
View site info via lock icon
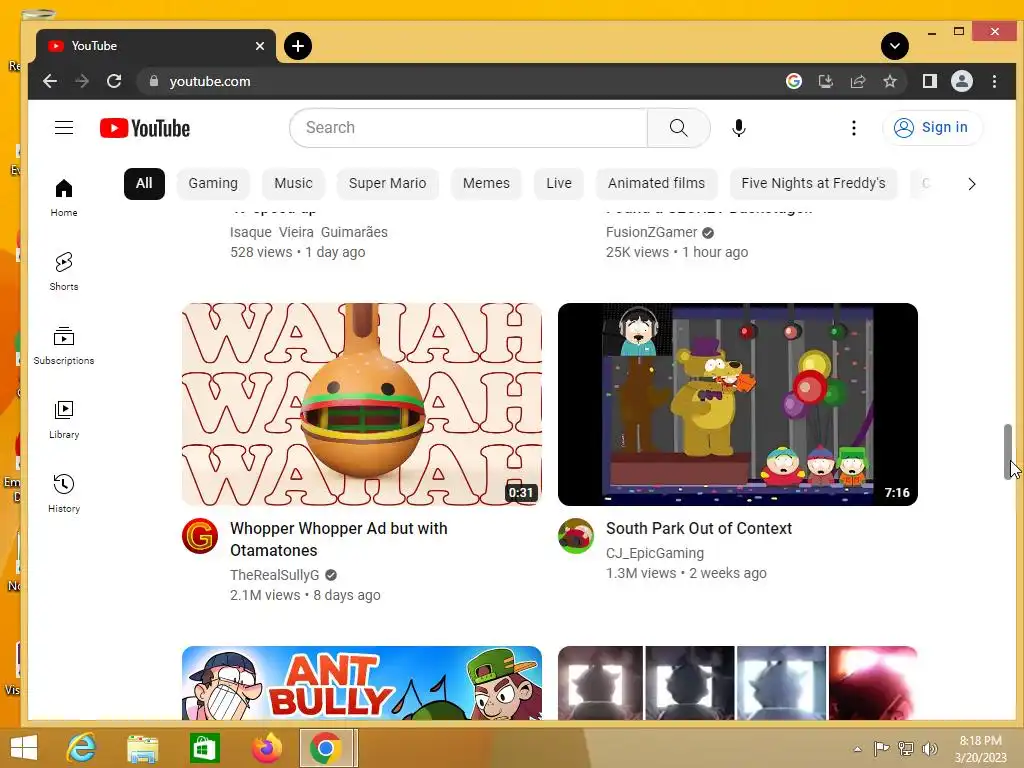[154, 81]
